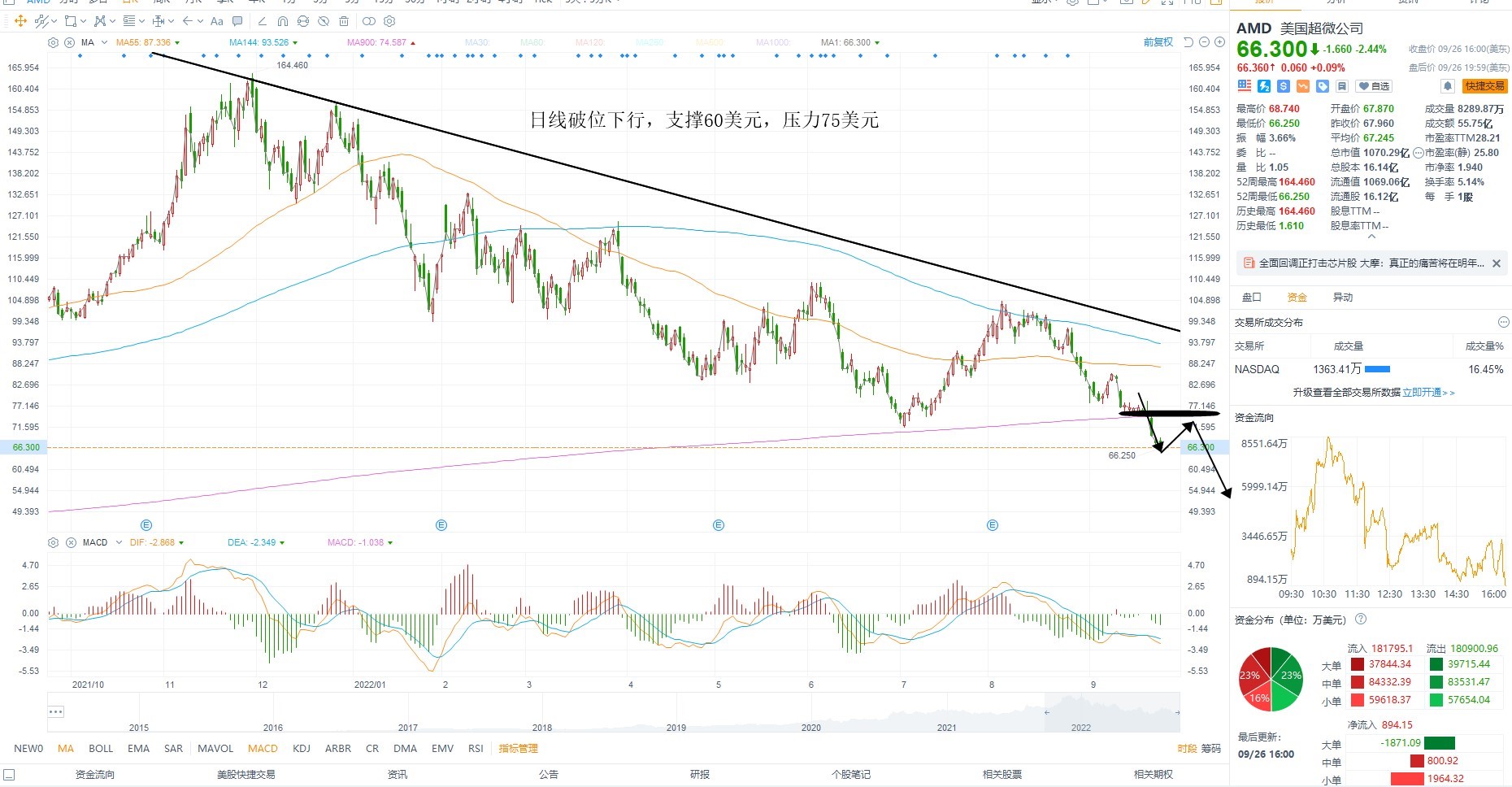The image size is (1512, 787).
Task: Toggle the MA1 line visibility
Action: coord(850,42)
